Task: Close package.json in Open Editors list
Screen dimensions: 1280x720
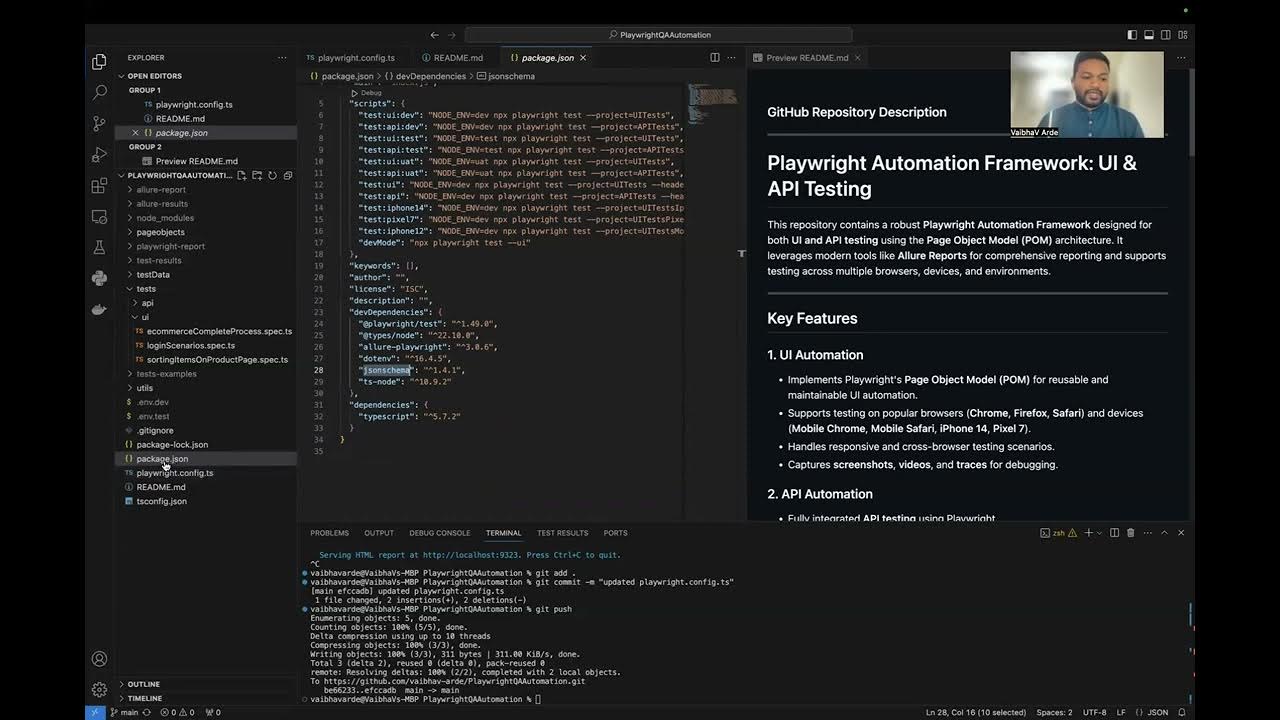Action: 135,133
